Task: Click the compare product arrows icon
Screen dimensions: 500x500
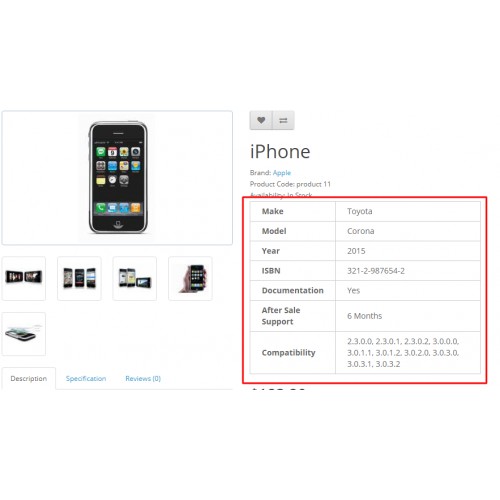Action: point(283,120)
